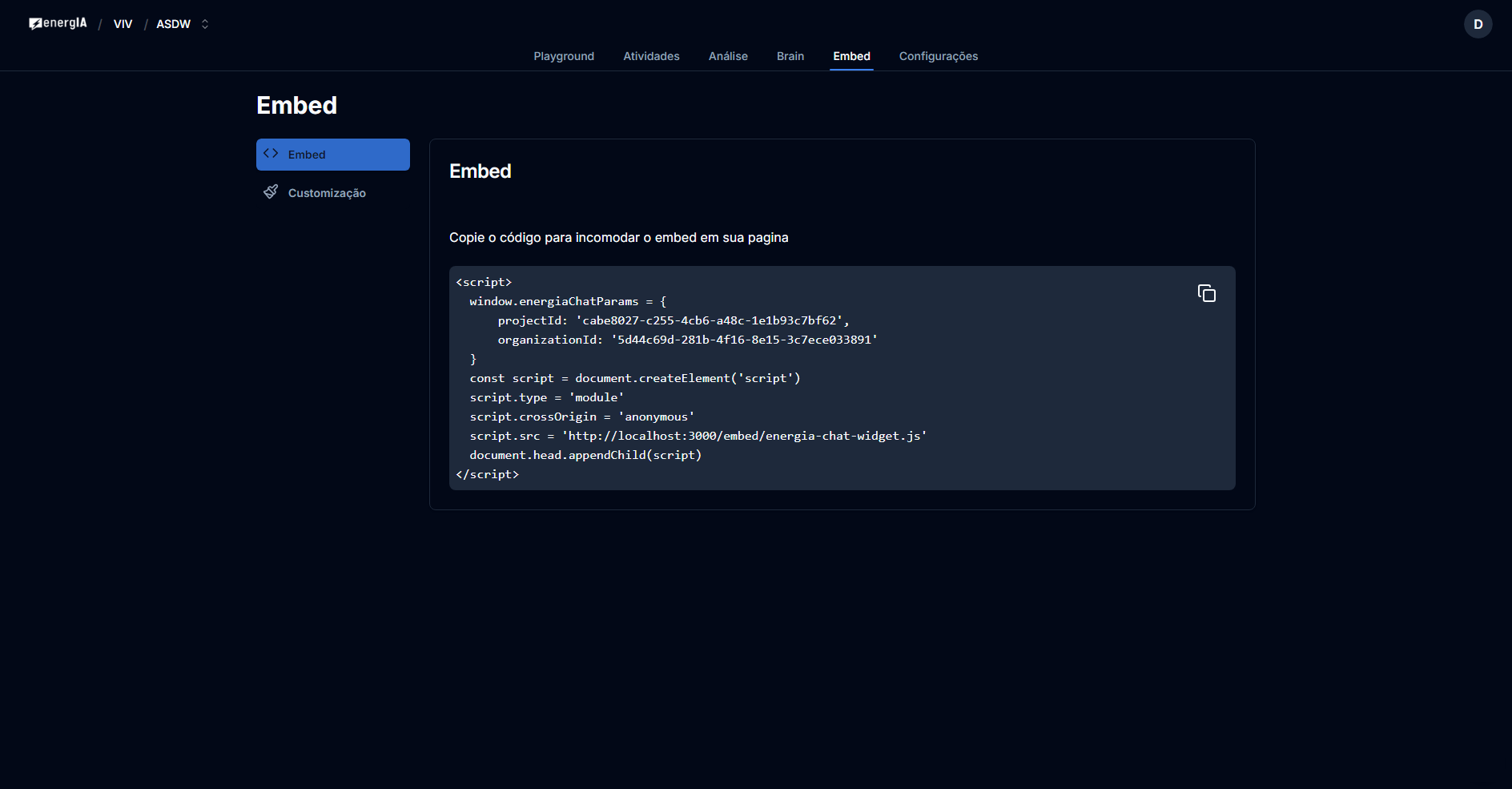
Task: Click the VIV breadcrumb link
Action: pos(123,24)
